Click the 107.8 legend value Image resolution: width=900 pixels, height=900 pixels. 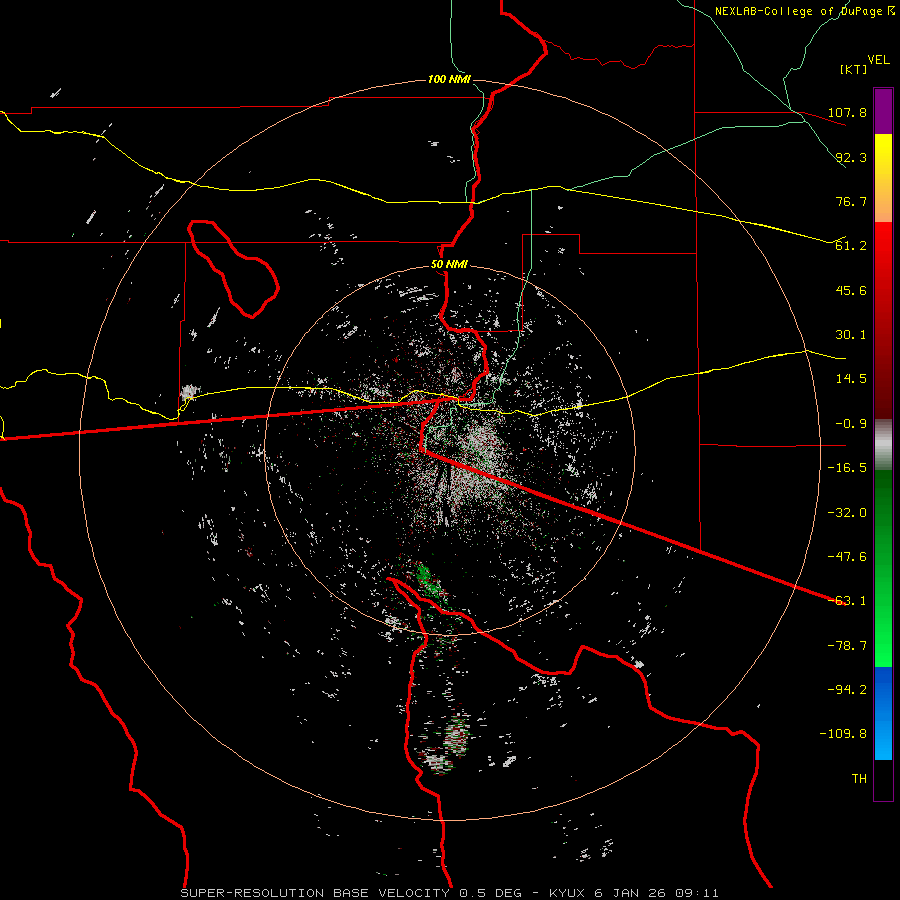(x=847, y=112)
